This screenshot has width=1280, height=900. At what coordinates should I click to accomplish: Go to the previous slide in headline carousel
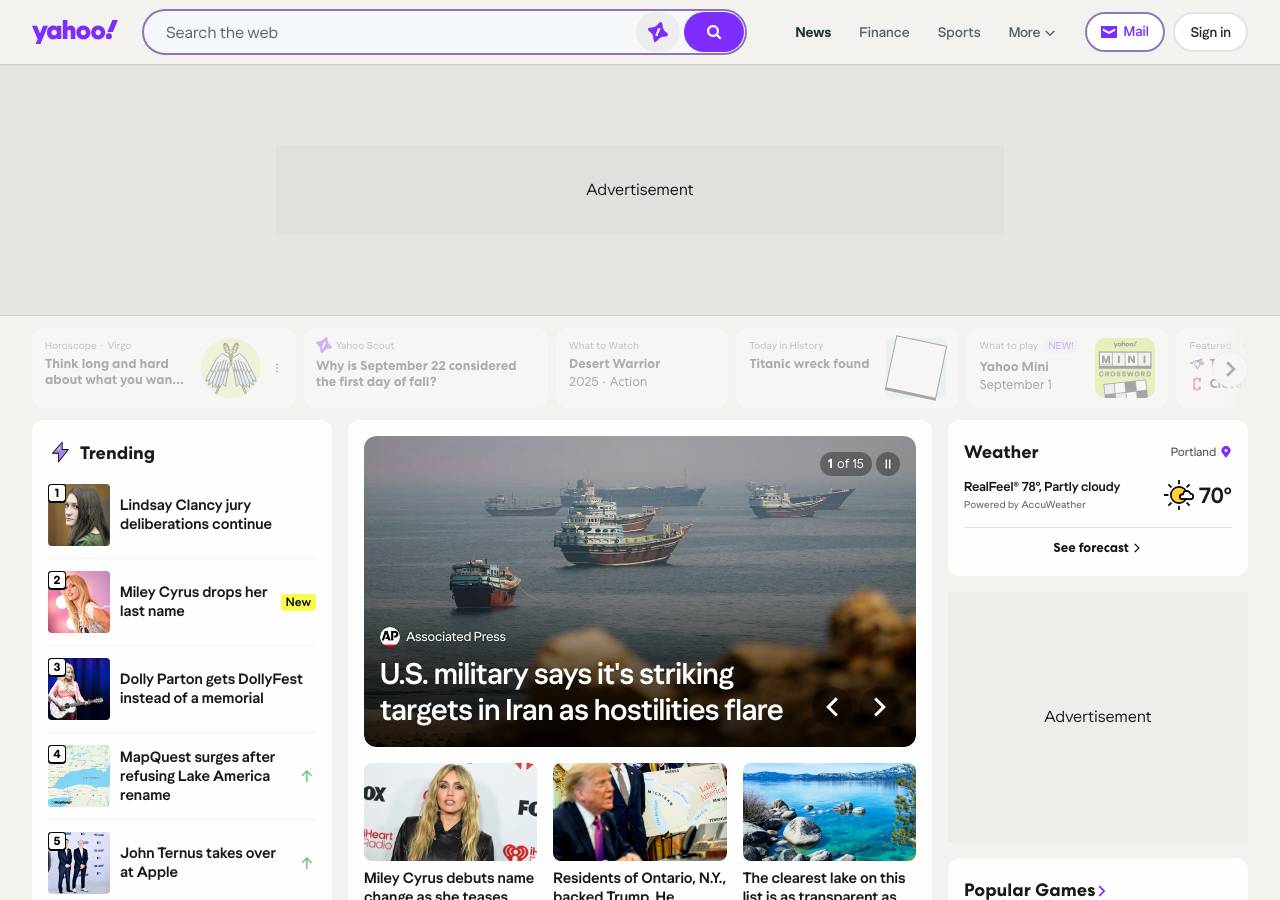click(x=832, y=708)
